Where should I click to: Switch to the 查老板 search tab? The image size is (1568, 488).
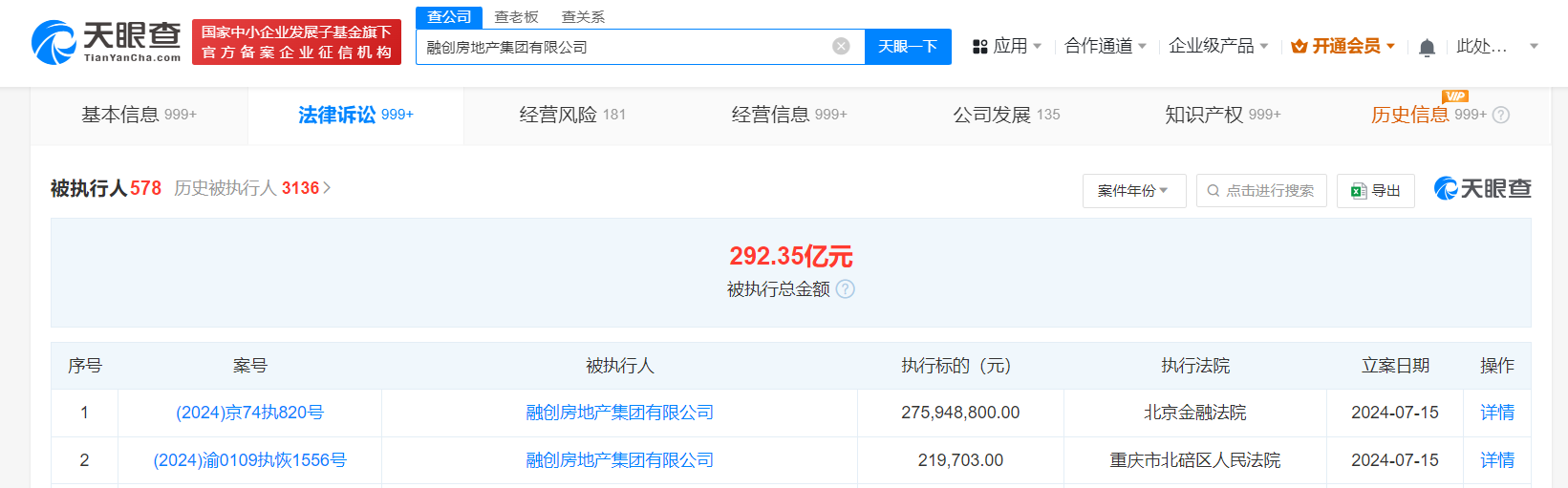(x=516, y=17)
